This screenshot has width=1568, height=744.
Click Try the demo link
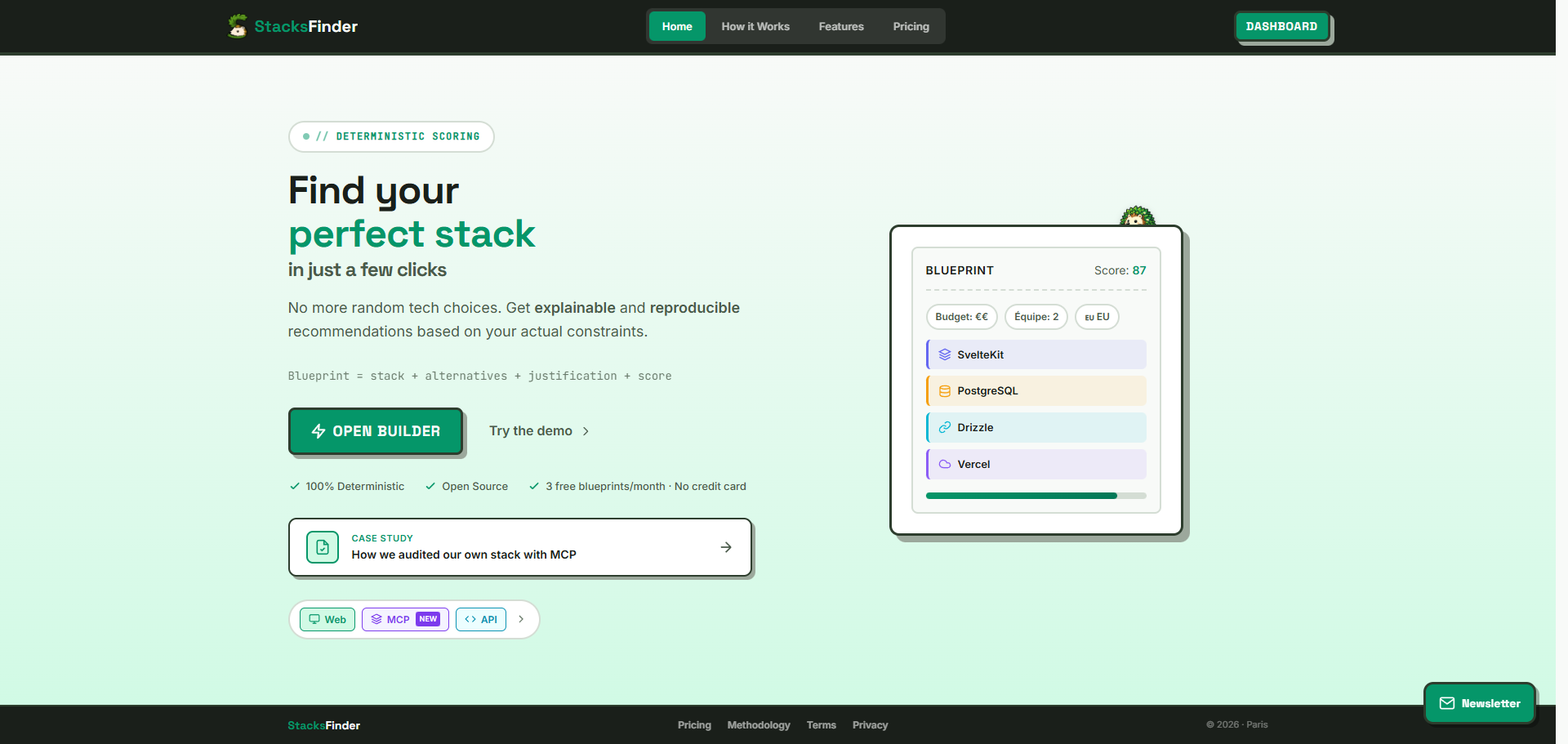click(539, 430)
